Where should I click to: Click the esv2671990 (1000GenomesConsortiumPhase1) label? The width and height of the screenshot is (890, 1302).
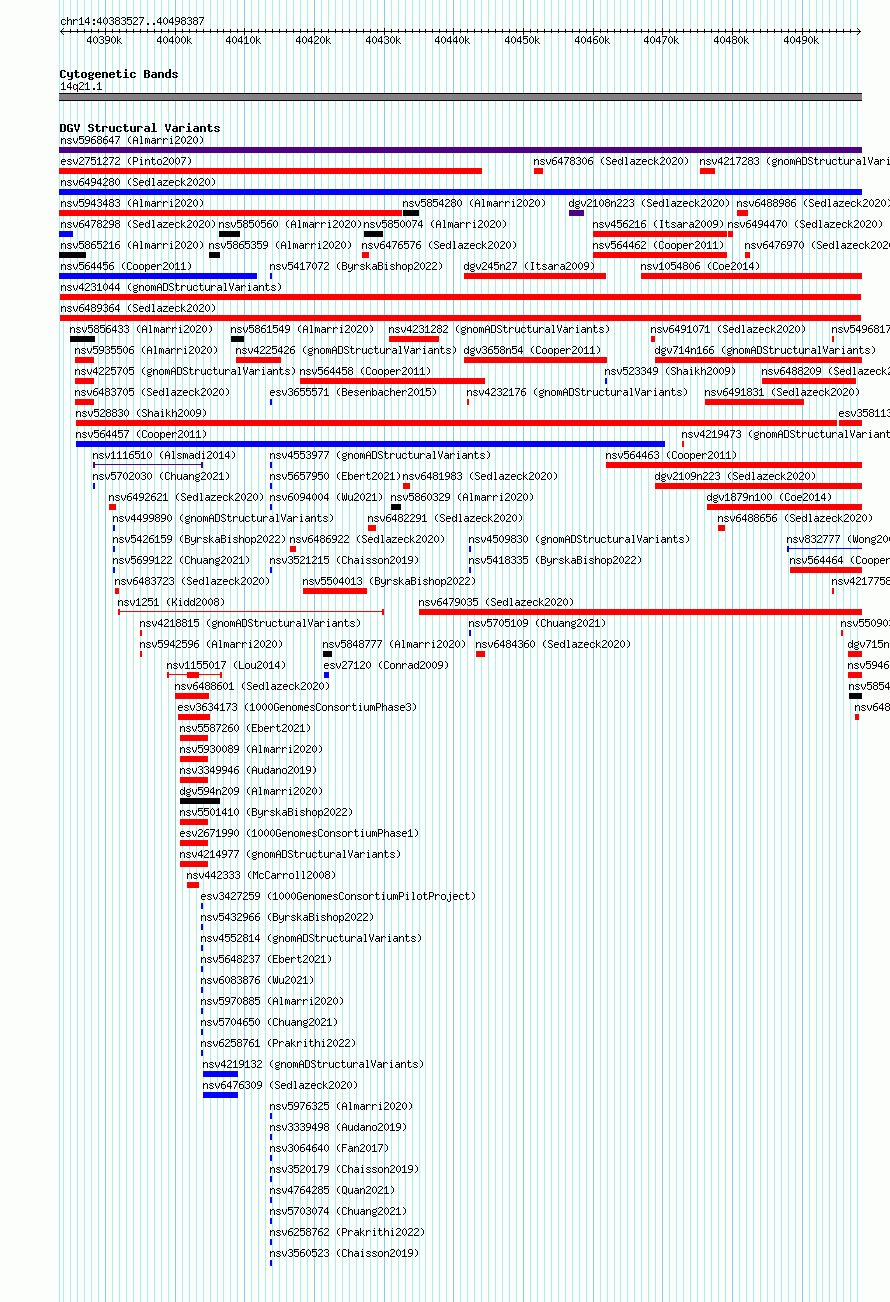(x=299, y=833)
